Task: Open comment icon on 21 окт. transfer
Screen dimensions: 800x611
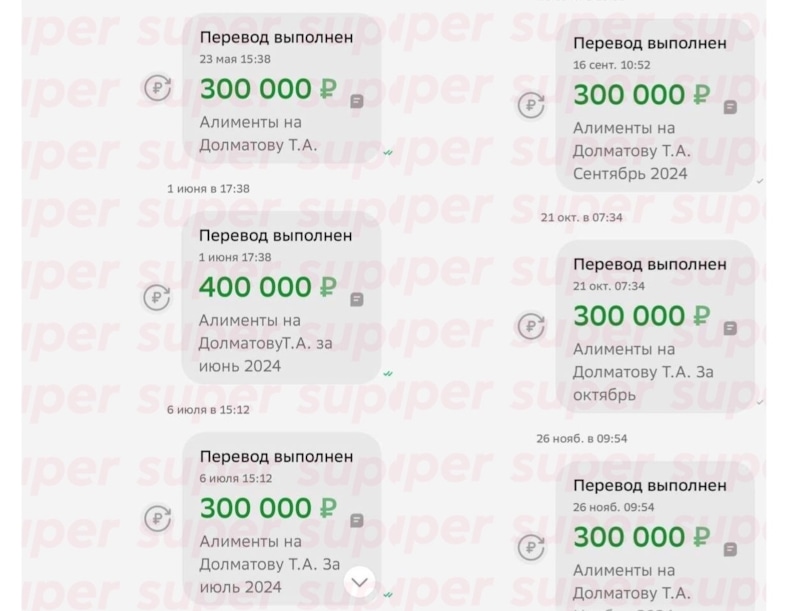Action: (731, 328)
